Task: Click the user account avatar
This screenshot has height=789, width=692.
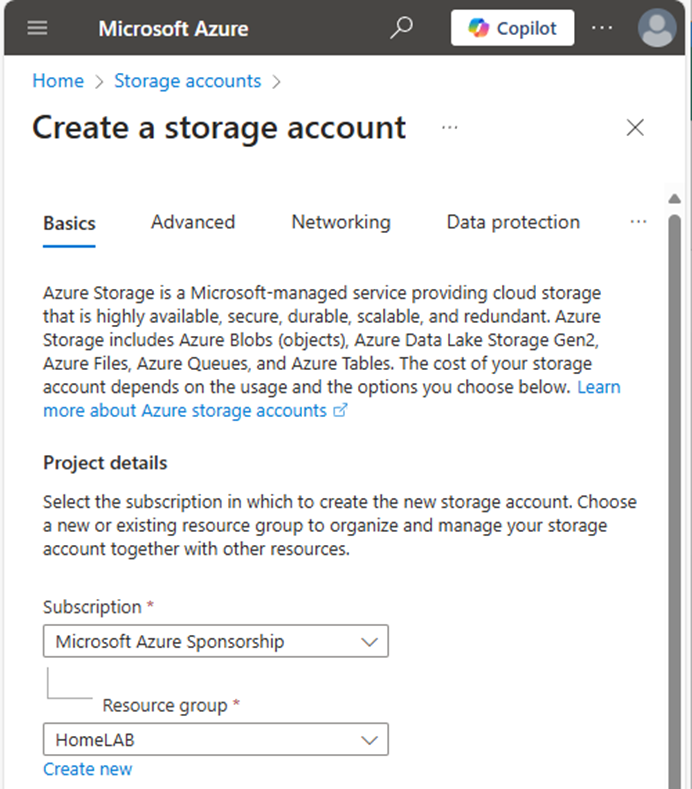Action: click(x=657, y=28)
